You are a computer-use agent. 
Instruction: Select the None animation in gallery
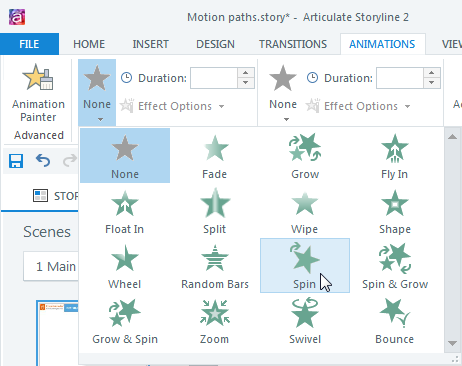(x=125, y=155)
